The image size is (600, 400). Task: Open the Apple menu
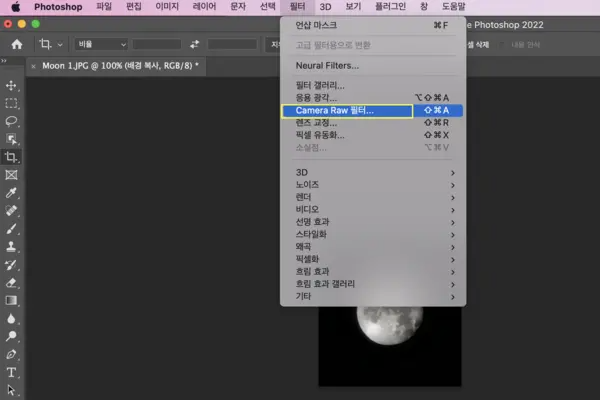click(16, 7)
